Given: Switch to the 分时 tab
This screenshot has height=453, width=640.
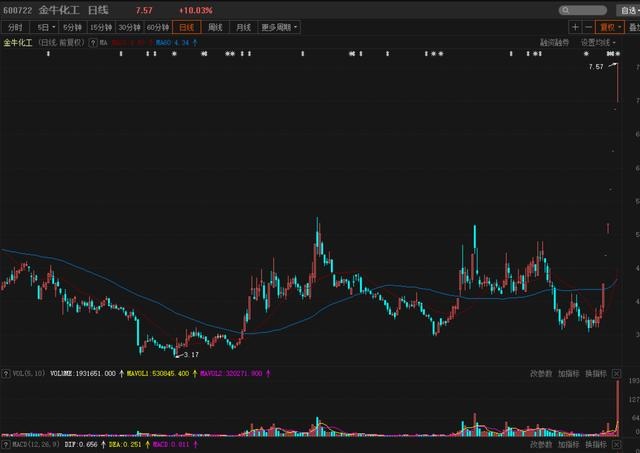Looking at the screenshot, I should (15, 27).
